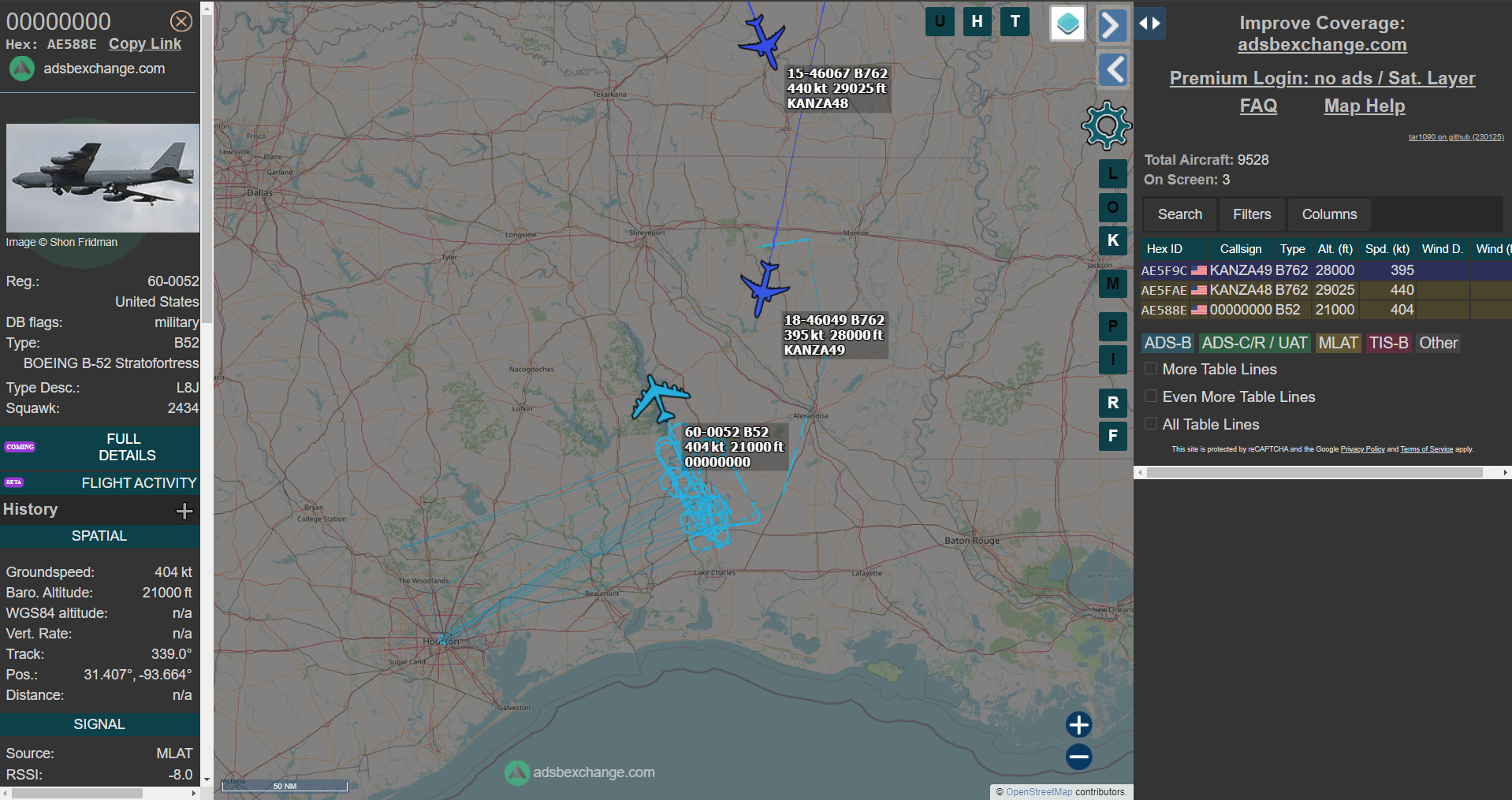Screen dimensions: 1512x800
Task: Sort table by Hex ID column
Action: click(1164, 249)
